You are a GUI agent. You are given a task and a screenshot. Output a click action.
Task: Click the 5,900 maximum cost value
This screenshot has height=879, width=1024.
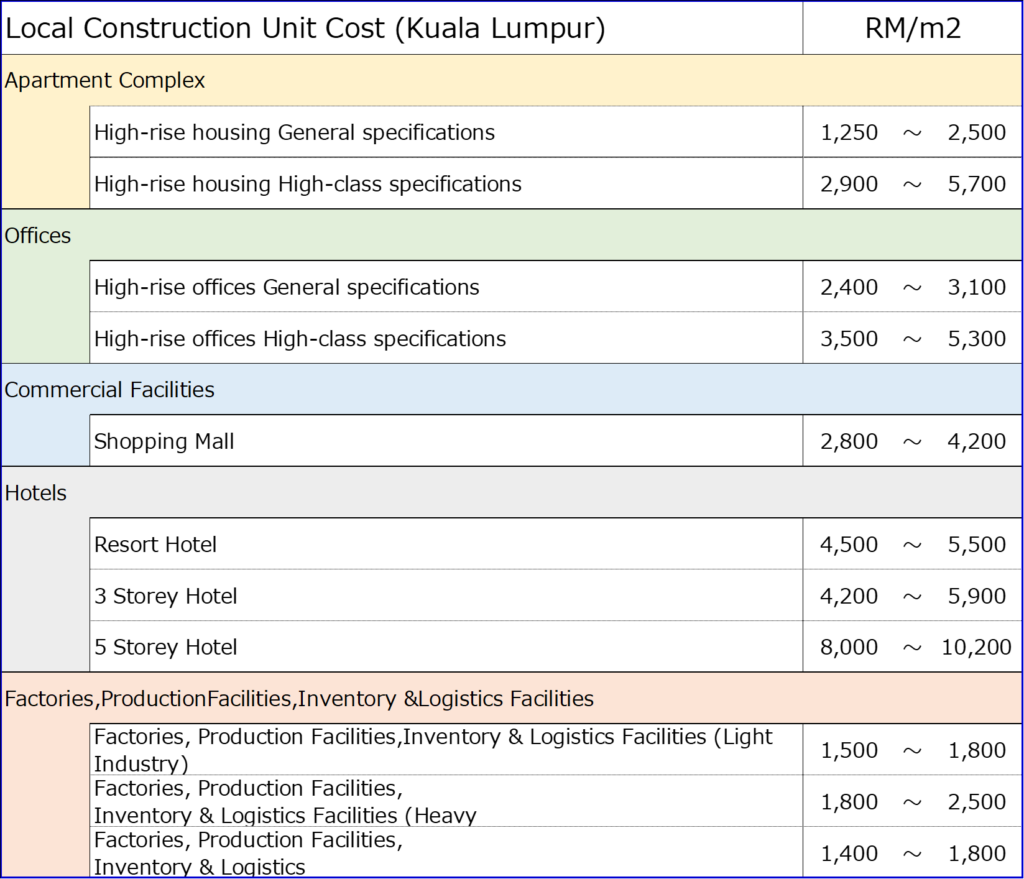point(977,596)
